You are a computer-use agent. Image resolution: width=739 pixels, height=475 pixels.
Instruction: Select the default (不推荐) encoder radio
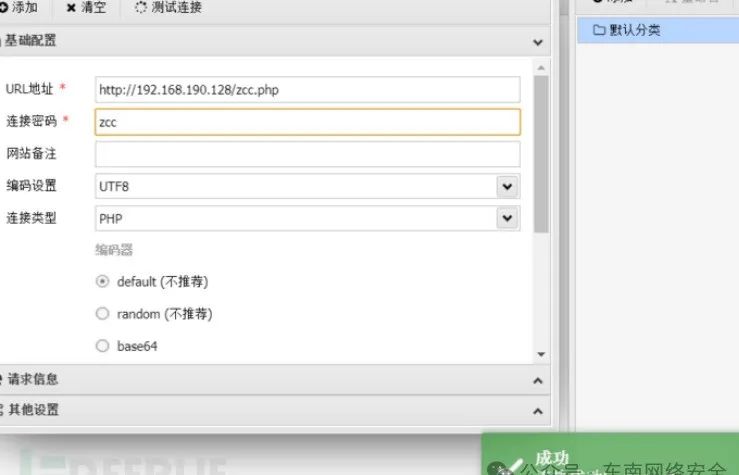click(x=102, y=281)
